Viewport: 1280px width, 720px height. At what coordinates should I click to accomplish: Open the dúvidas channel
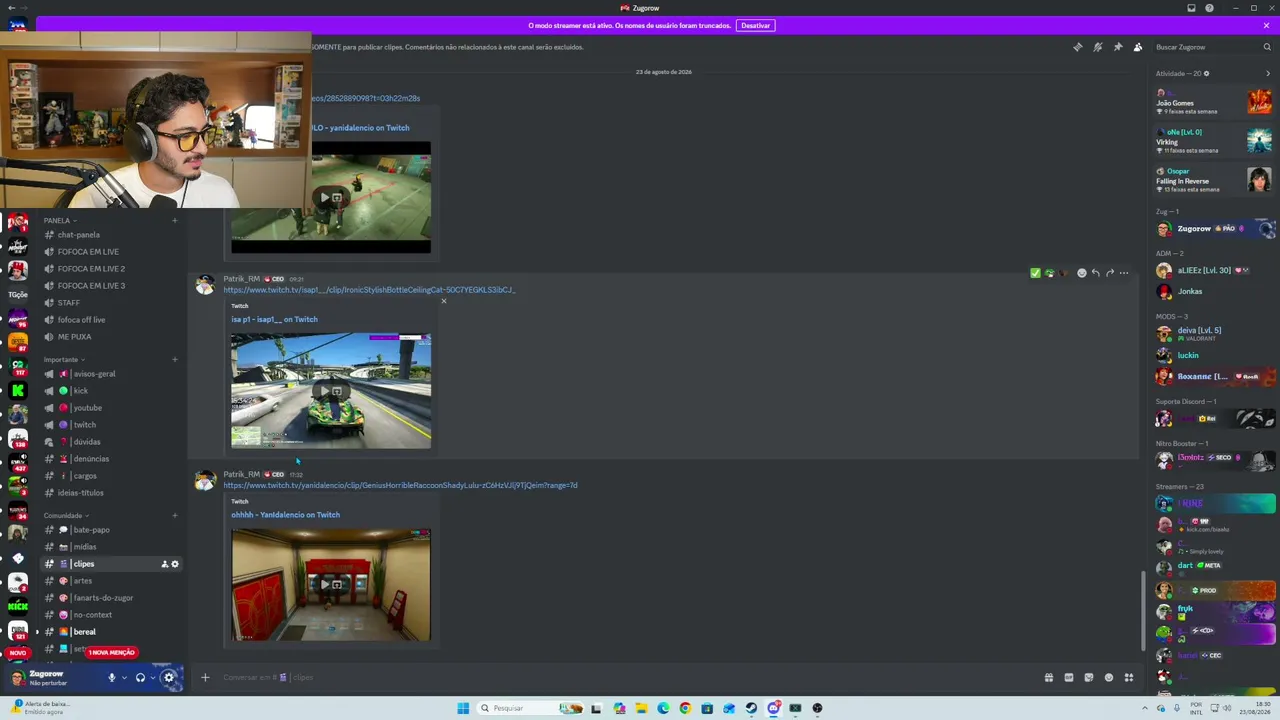(111, 442)
